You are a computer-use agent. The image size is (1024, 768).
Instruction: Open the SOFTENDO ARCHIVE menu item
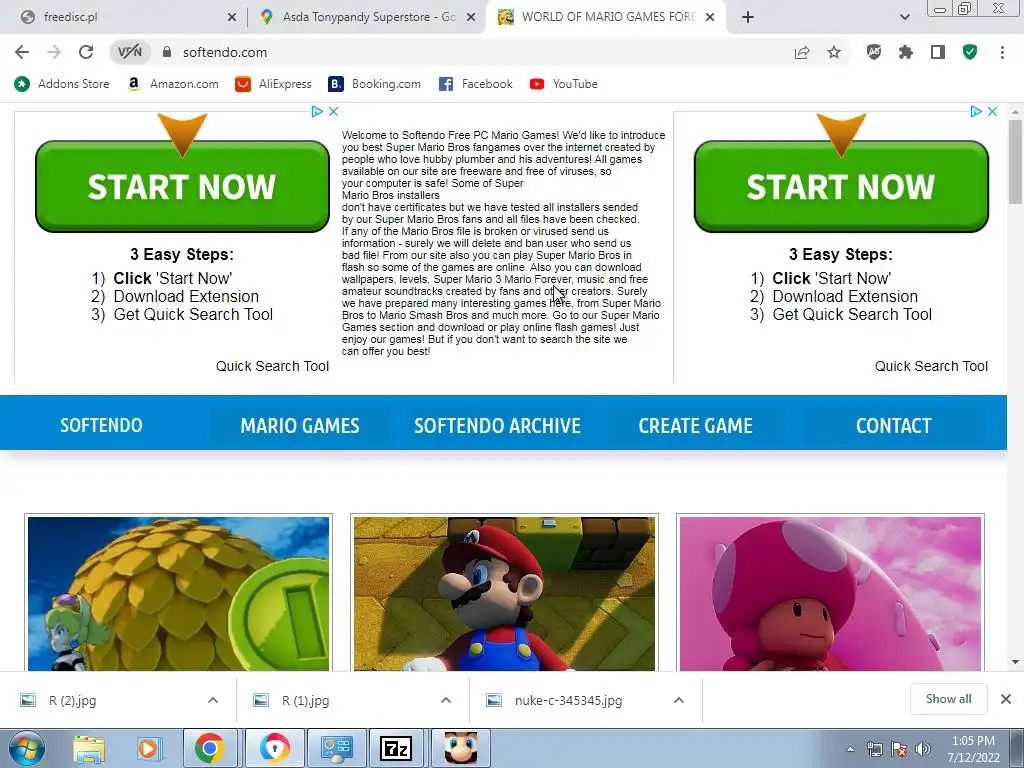click(498, 426)
